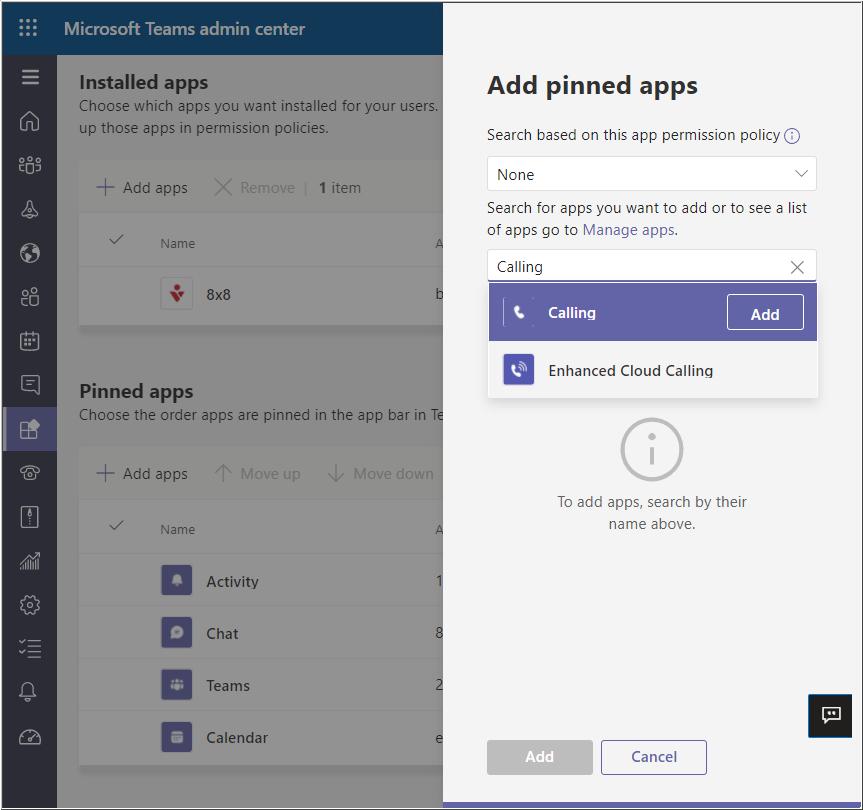Open Voice telephone icon in sidebar
This screenshot has height=810, width=863.
(30, 473)
